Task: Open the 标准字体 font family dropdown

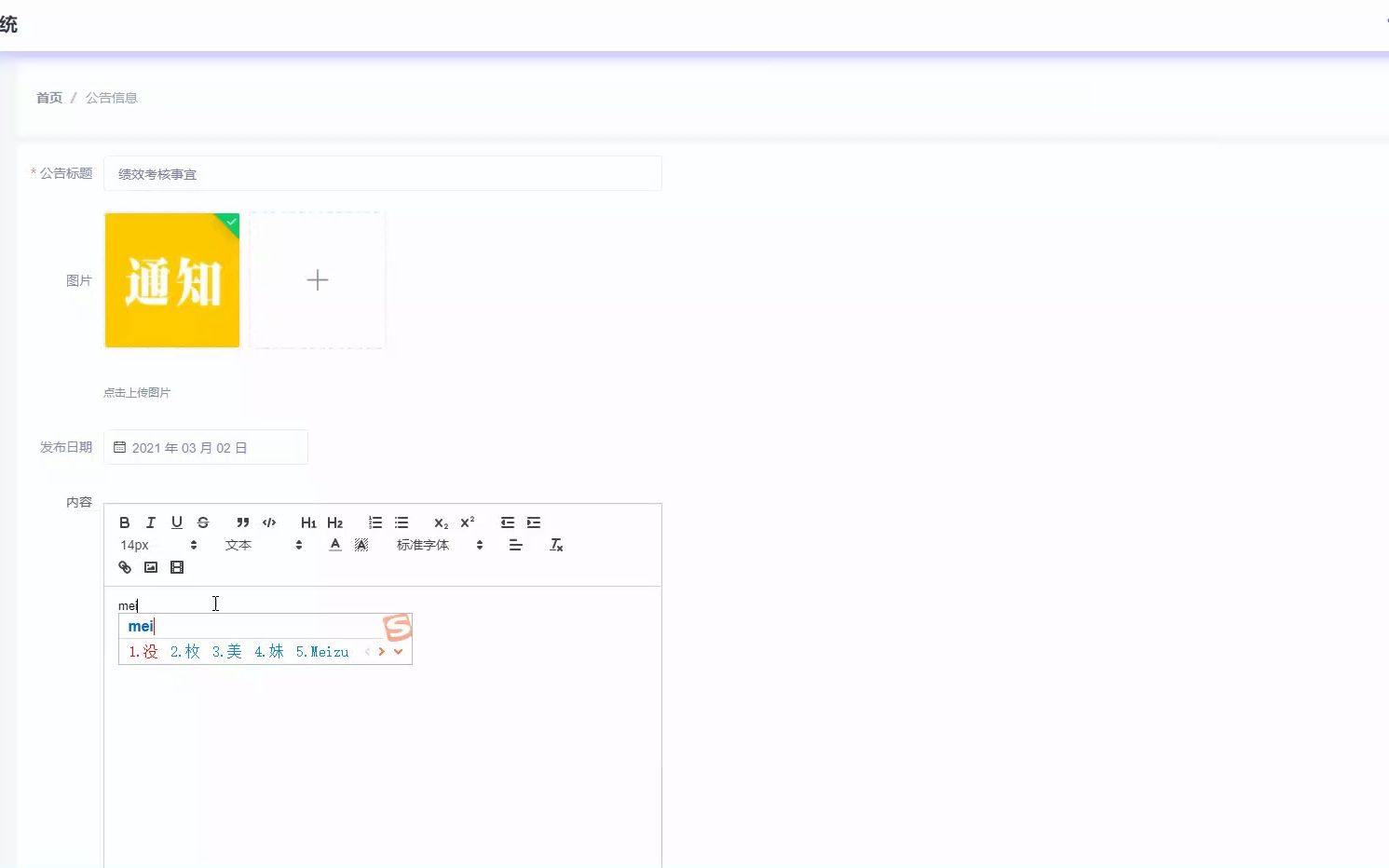Action: click(436, 545)
